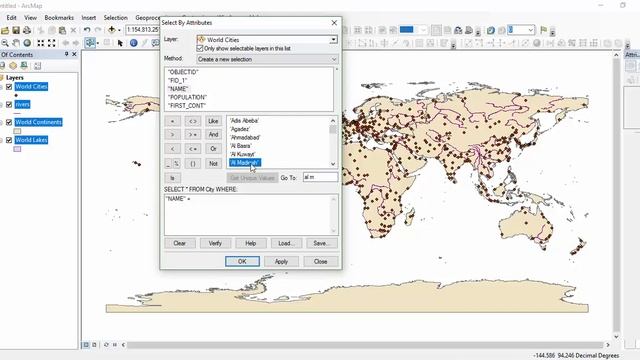
Task: Click the World Continents beige symbol swatch
Action: (x=17, y=131)
